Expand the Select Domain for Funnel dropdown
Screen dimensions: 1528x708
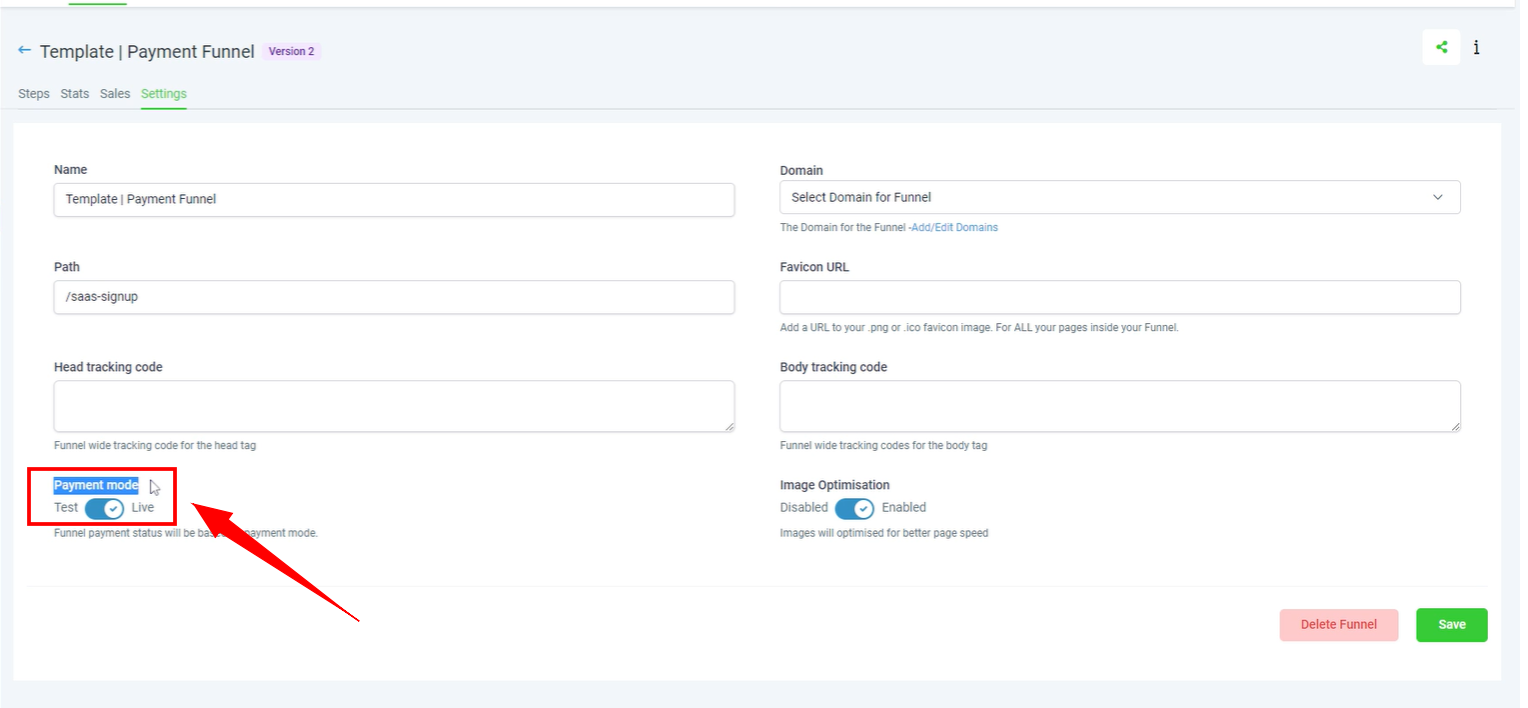pos(1119,197)
